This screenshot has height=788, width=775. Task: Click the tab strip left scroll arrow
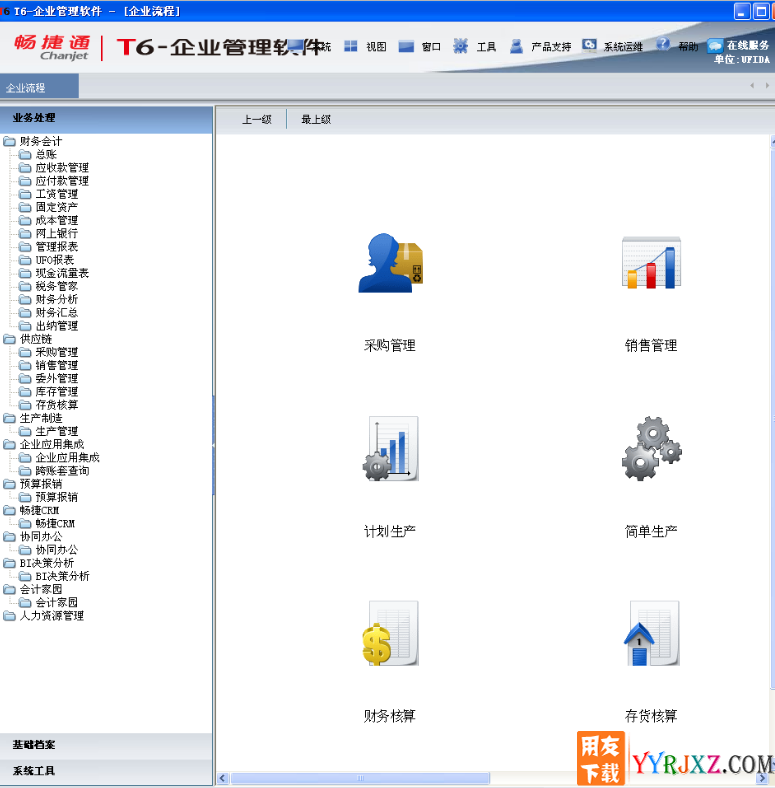point(752,85)
